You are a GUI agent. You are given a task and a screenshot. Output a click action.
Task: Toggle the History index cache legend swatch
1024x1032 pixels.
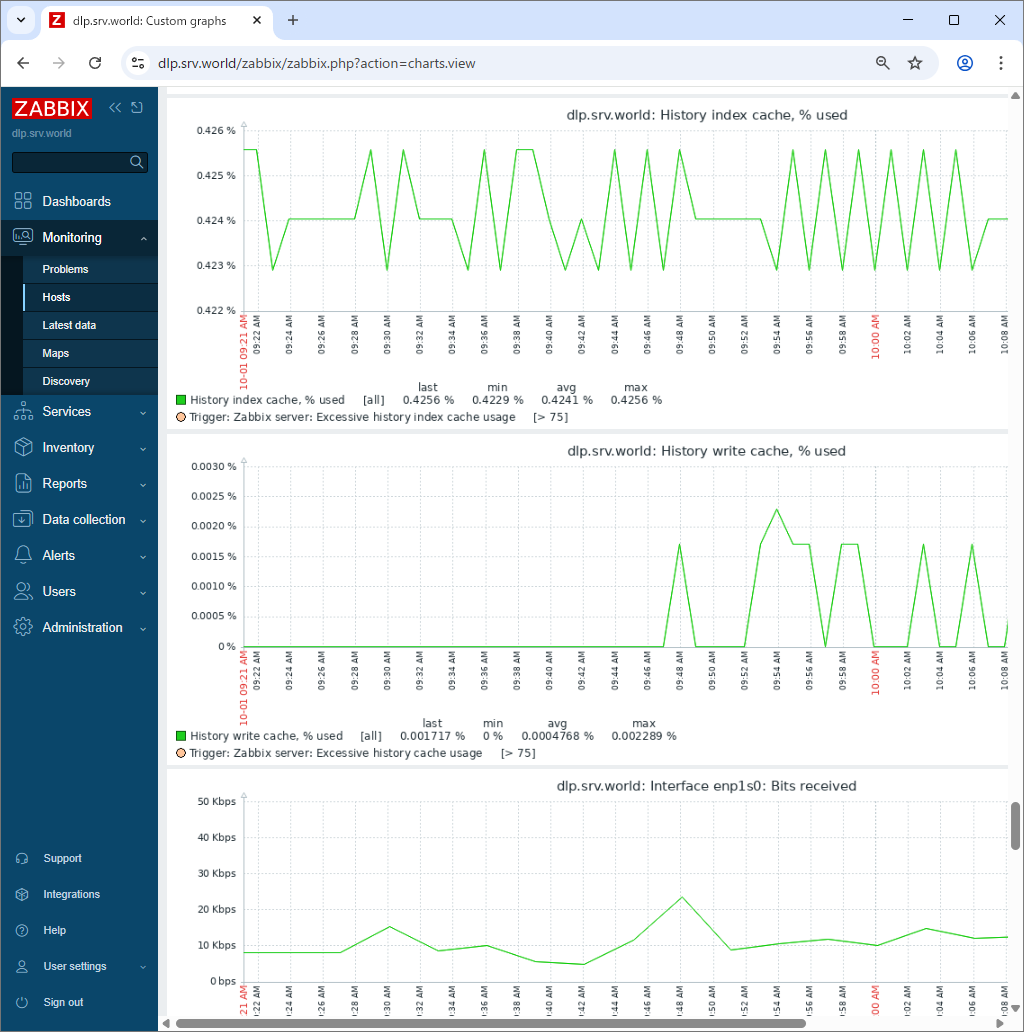[x=182, y=399]
